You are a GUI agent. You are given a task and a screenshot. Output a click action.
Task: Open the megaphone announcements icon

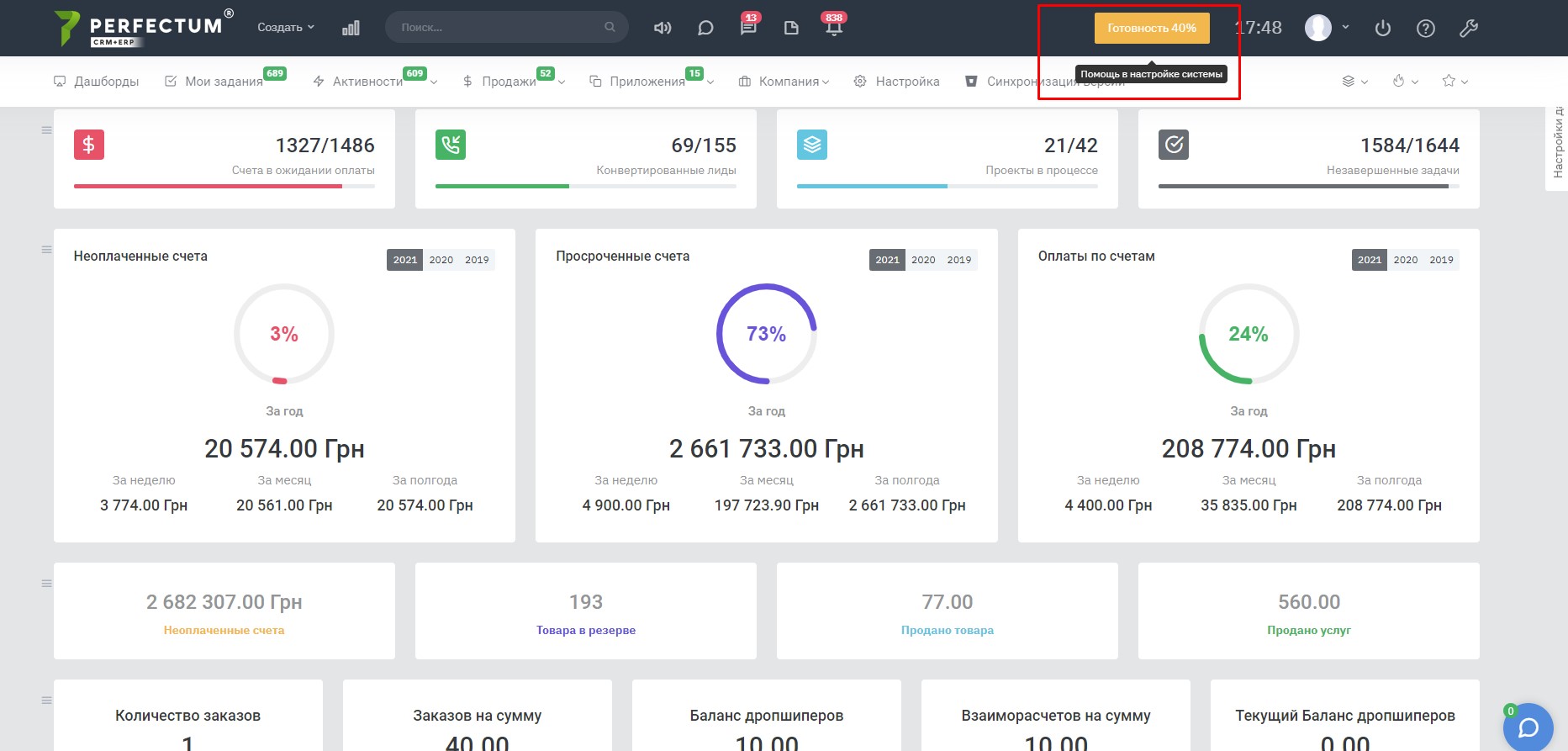coord(663,28)
